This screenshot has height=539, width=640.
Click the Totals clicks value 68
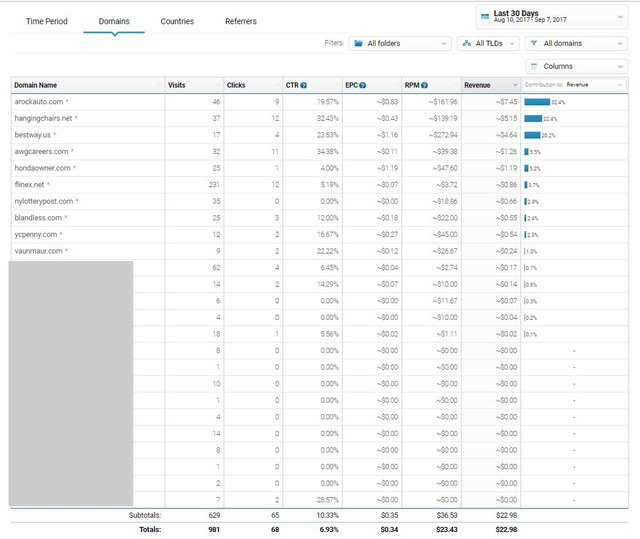click(275, 530)
